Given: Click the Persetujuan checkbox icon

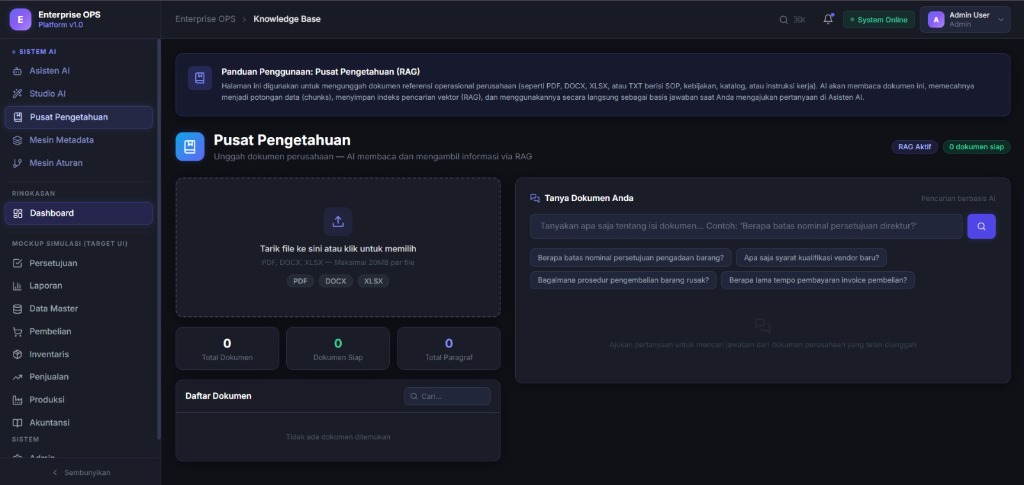Looking at the screenshot, I should coord(18,264).
